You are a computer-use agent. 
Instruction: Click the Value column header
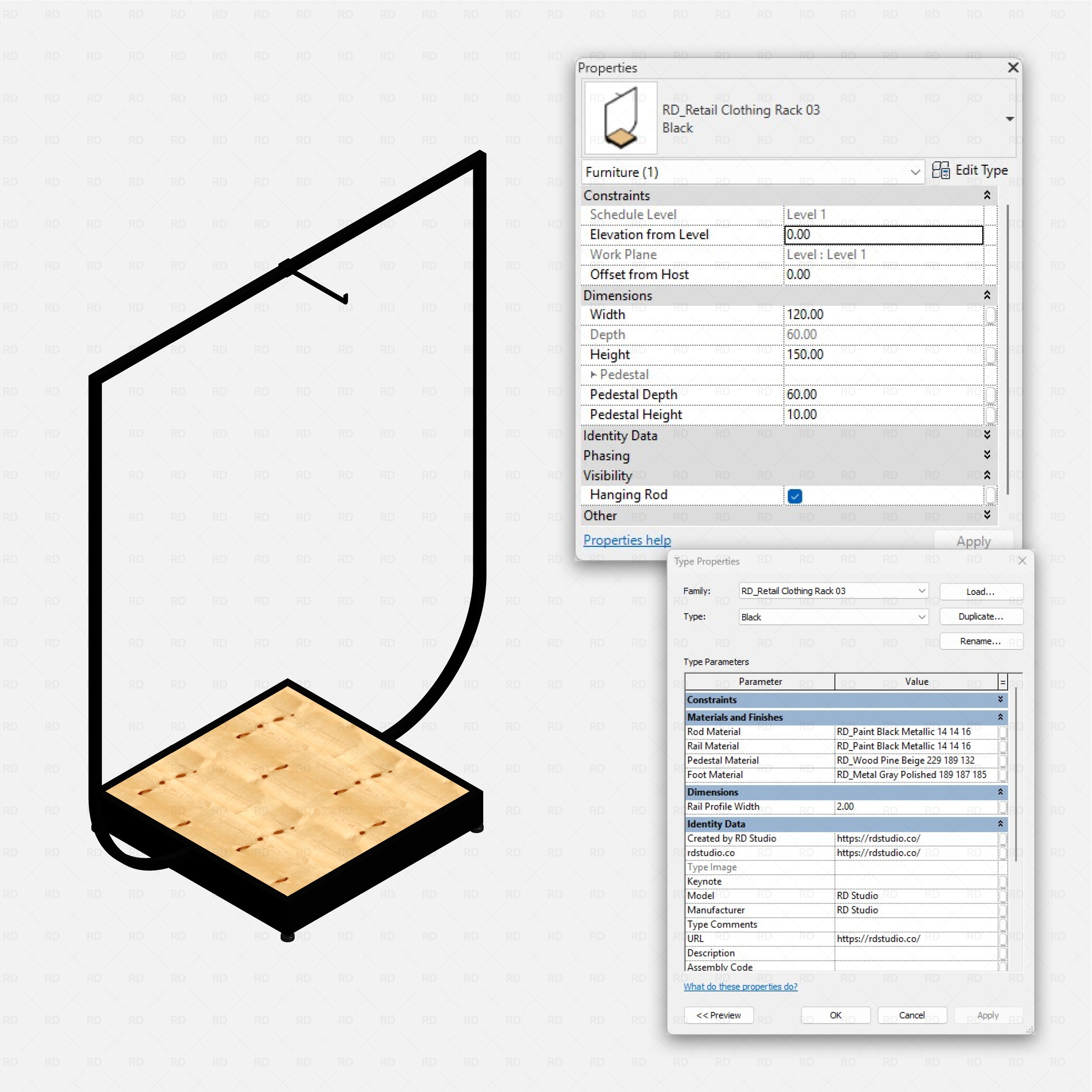coord(916,682)
